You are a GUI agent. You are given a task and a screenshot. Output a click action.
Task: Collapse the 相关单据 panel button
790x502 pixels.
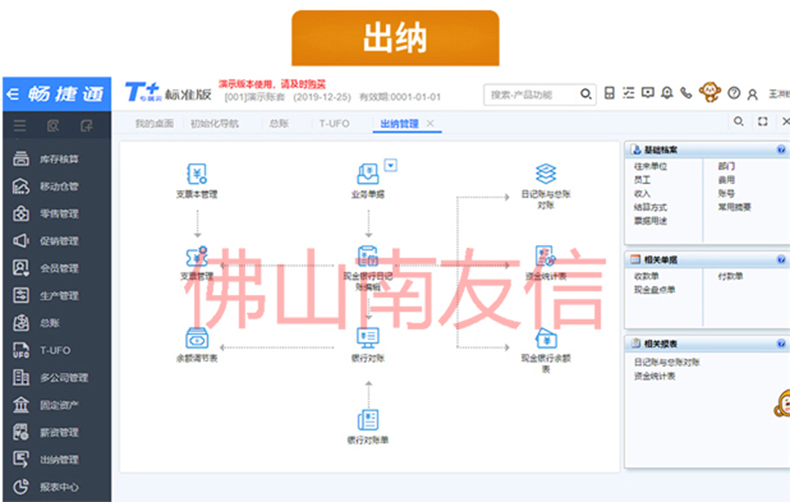click(781, 260)
